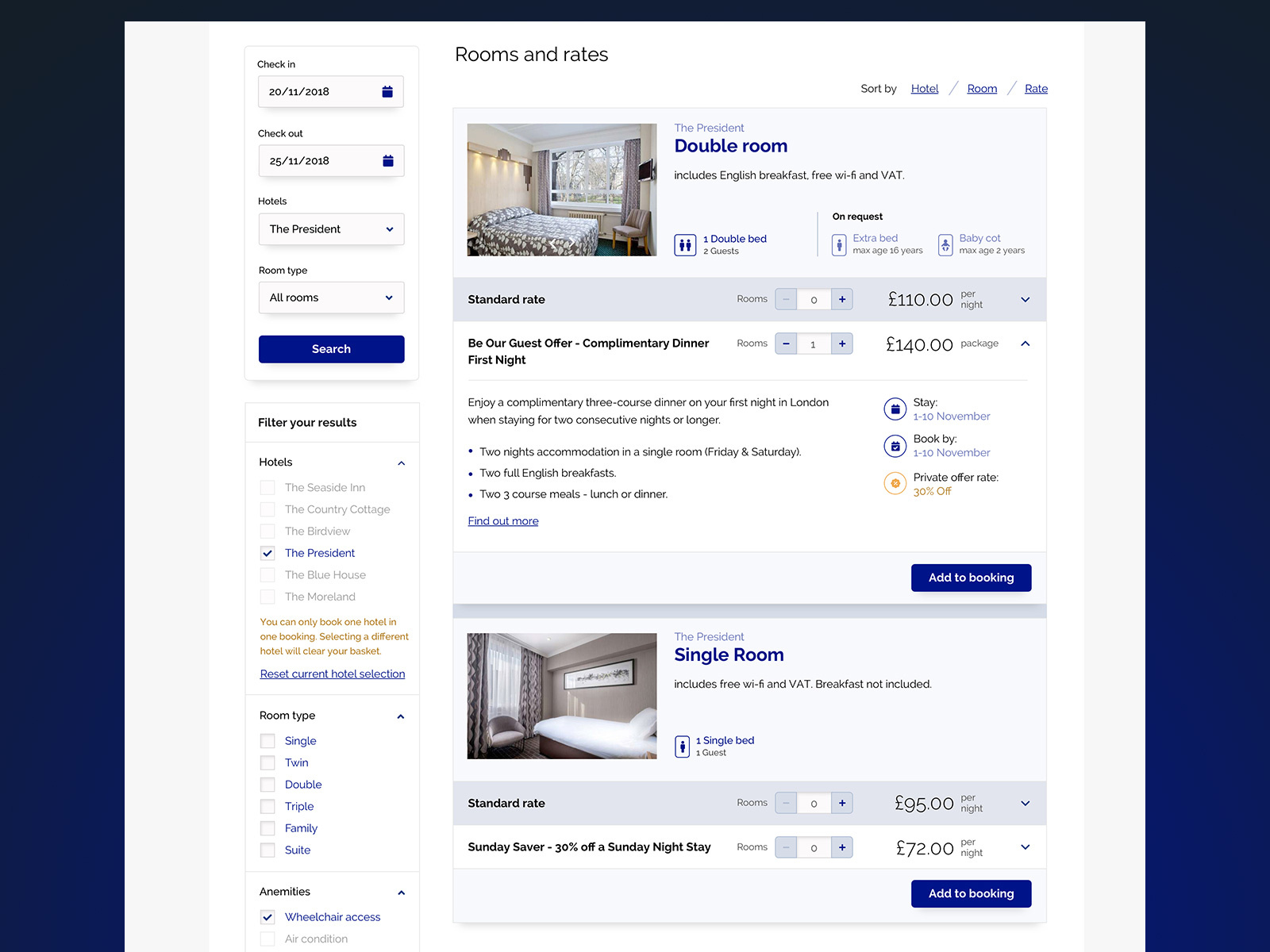
Task: Disable the Wheelchair access amenity filter
Action: click(267, 917)
